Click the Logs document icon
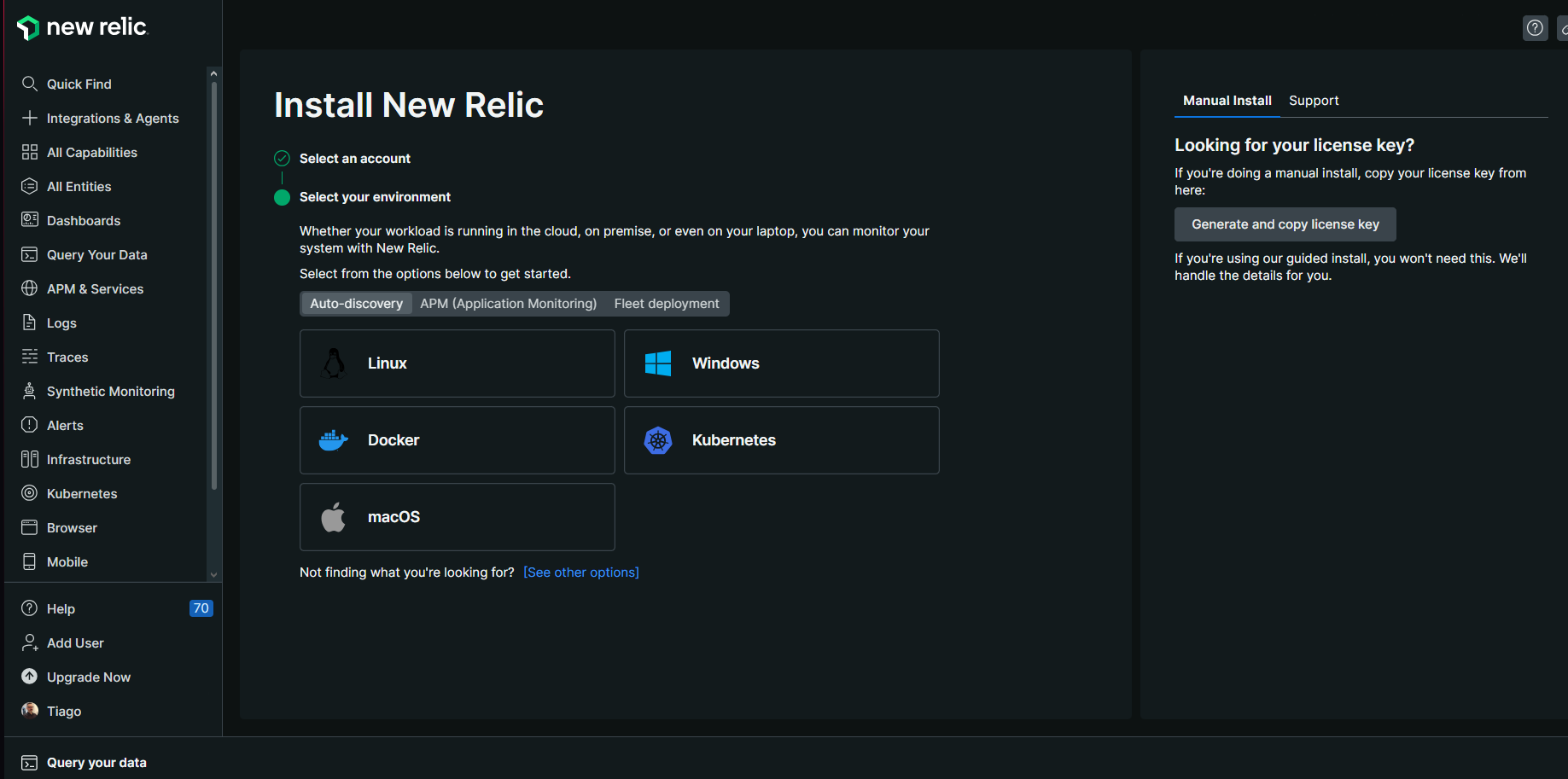 (30, 323)
